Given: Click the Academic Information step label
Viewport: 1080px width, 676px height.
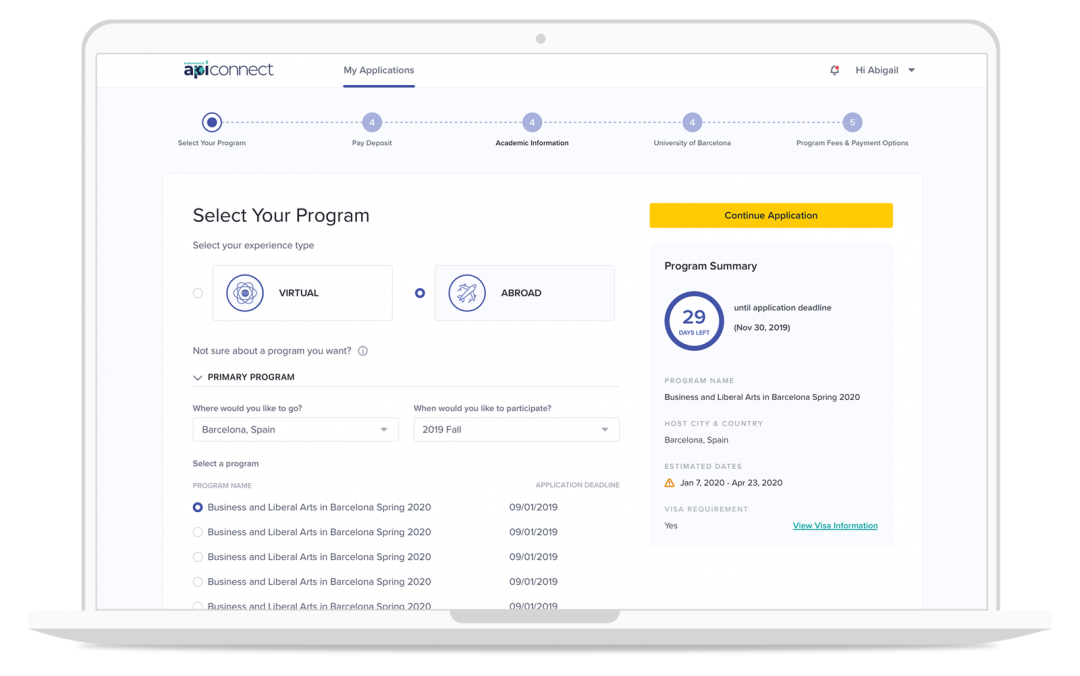Looking at the screenshot, I should (x=531, y=142).
